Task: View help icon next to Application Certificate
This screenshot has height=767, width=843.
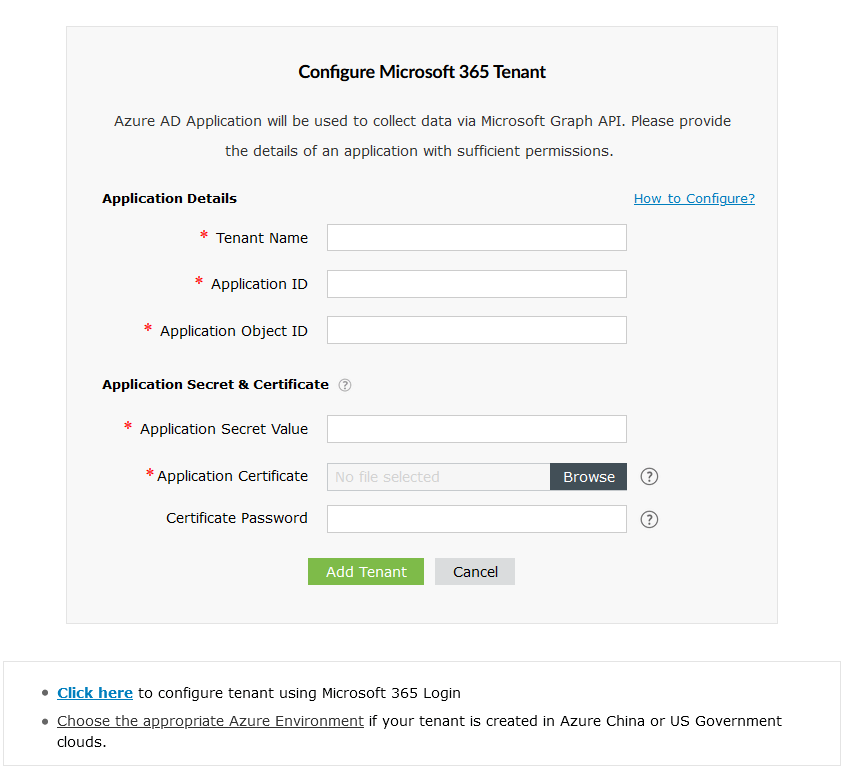Action: click(649, 476)
